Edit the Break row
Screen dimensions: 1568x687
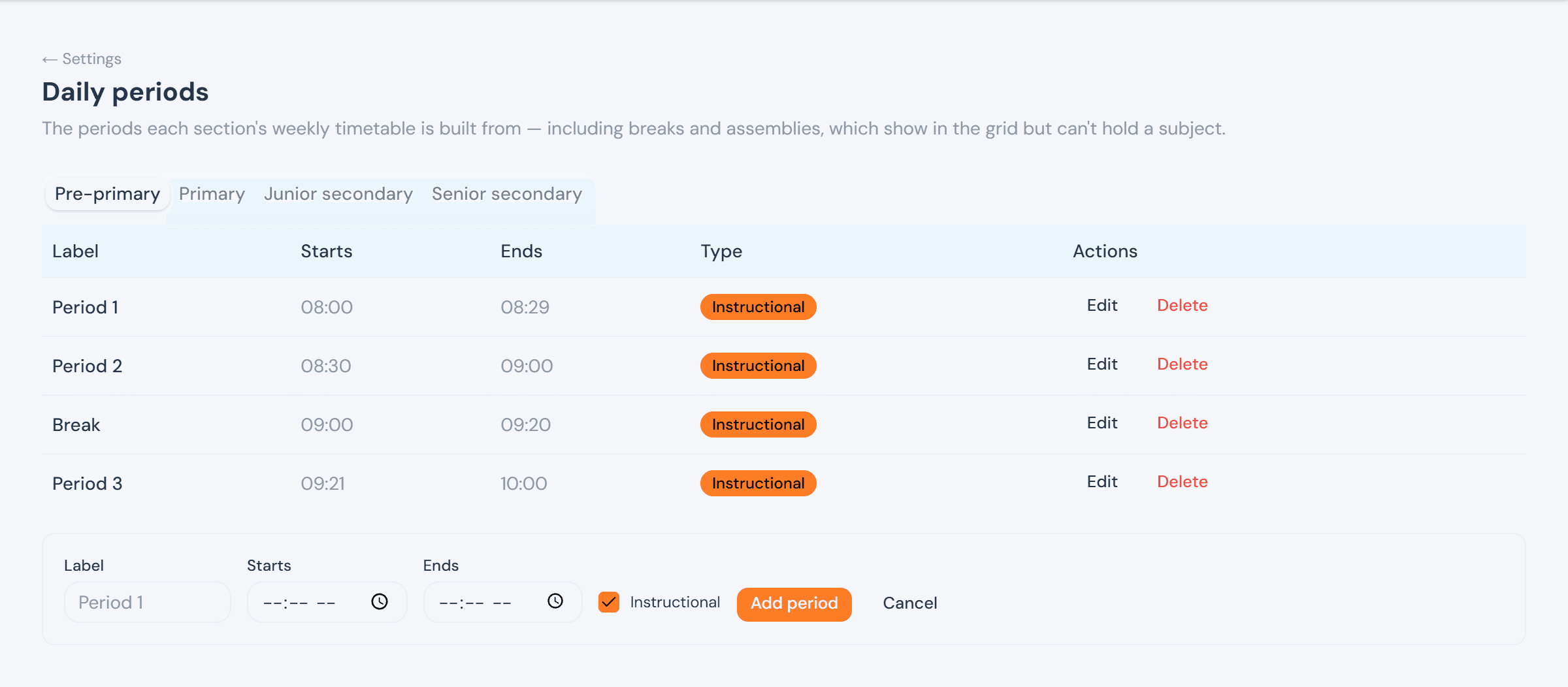tap(1102, 423)
